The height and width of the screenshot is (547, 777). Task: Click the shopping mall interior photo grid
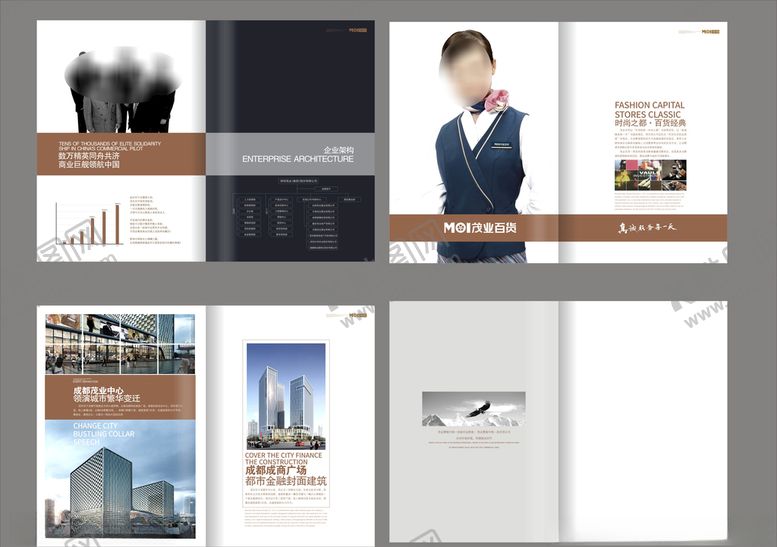click(121, 343)
